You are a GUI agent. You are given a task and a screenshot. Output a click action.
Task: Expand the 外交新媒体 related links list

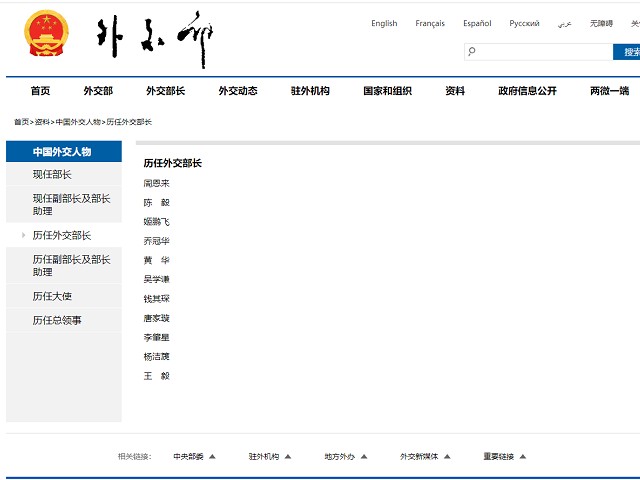point(425,457)
